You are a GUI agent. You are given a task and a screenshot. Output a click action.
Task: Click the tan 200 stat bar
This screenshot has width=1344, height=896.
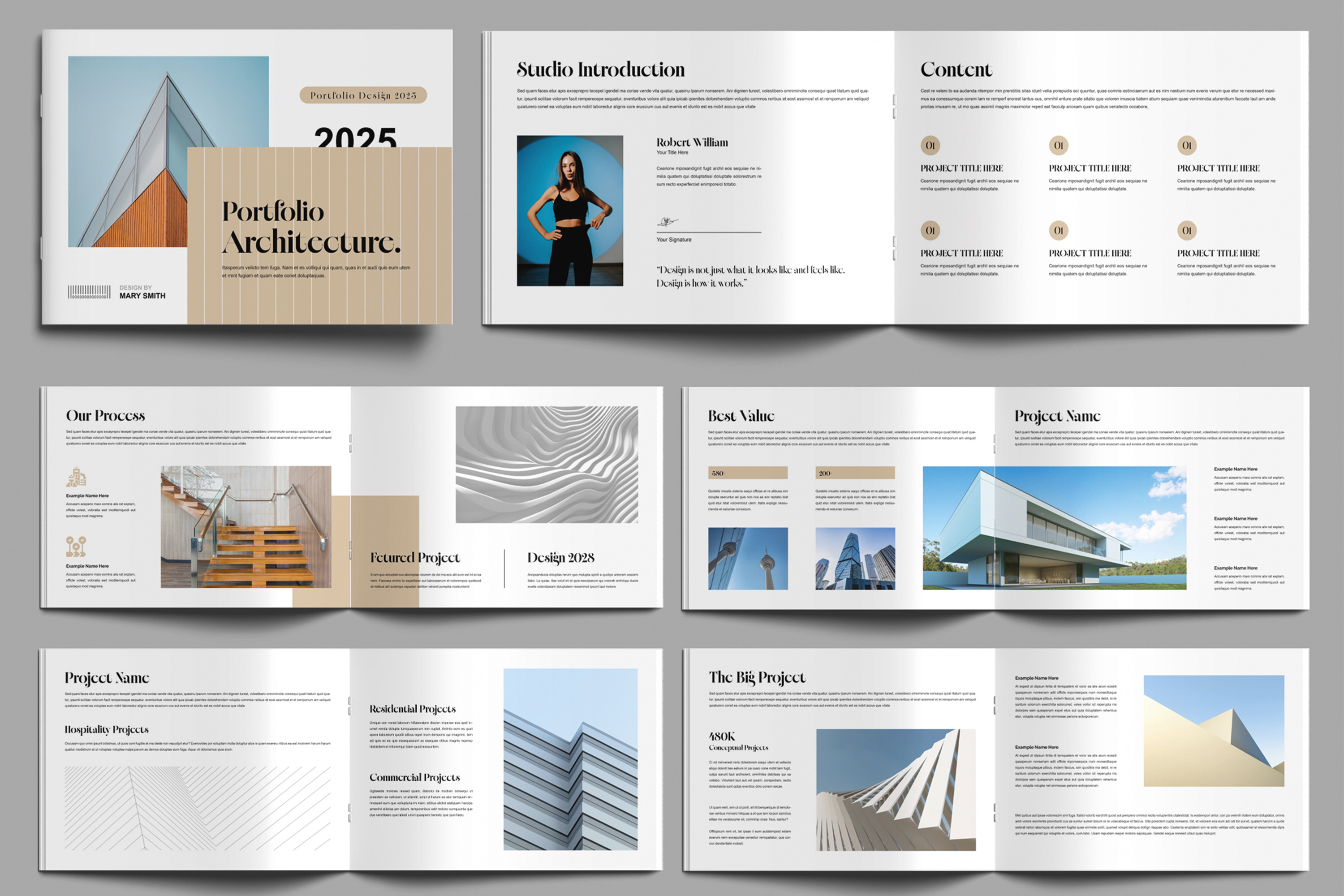pos(855,473)
